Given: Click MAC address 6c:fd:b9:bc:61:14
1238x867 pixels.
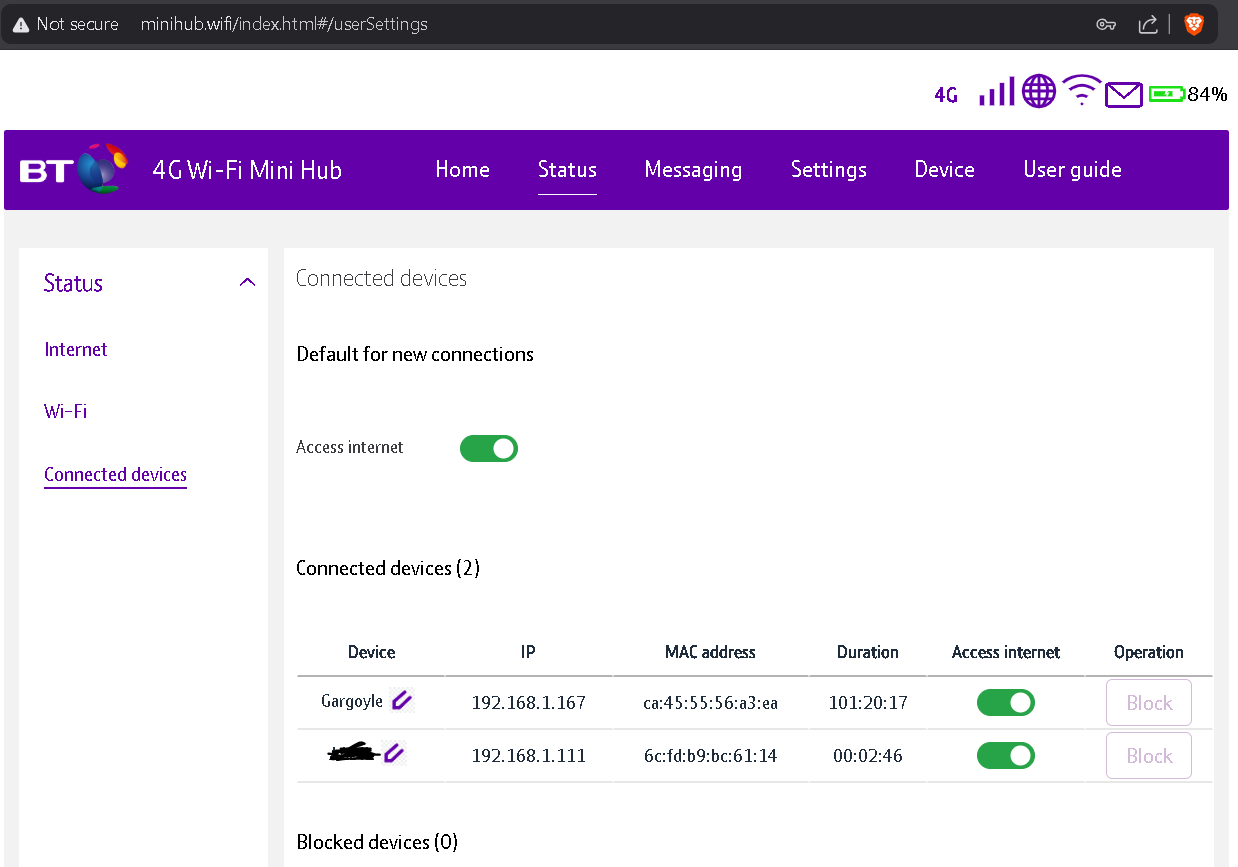Looking at the screenshot, I should [710, 756].
